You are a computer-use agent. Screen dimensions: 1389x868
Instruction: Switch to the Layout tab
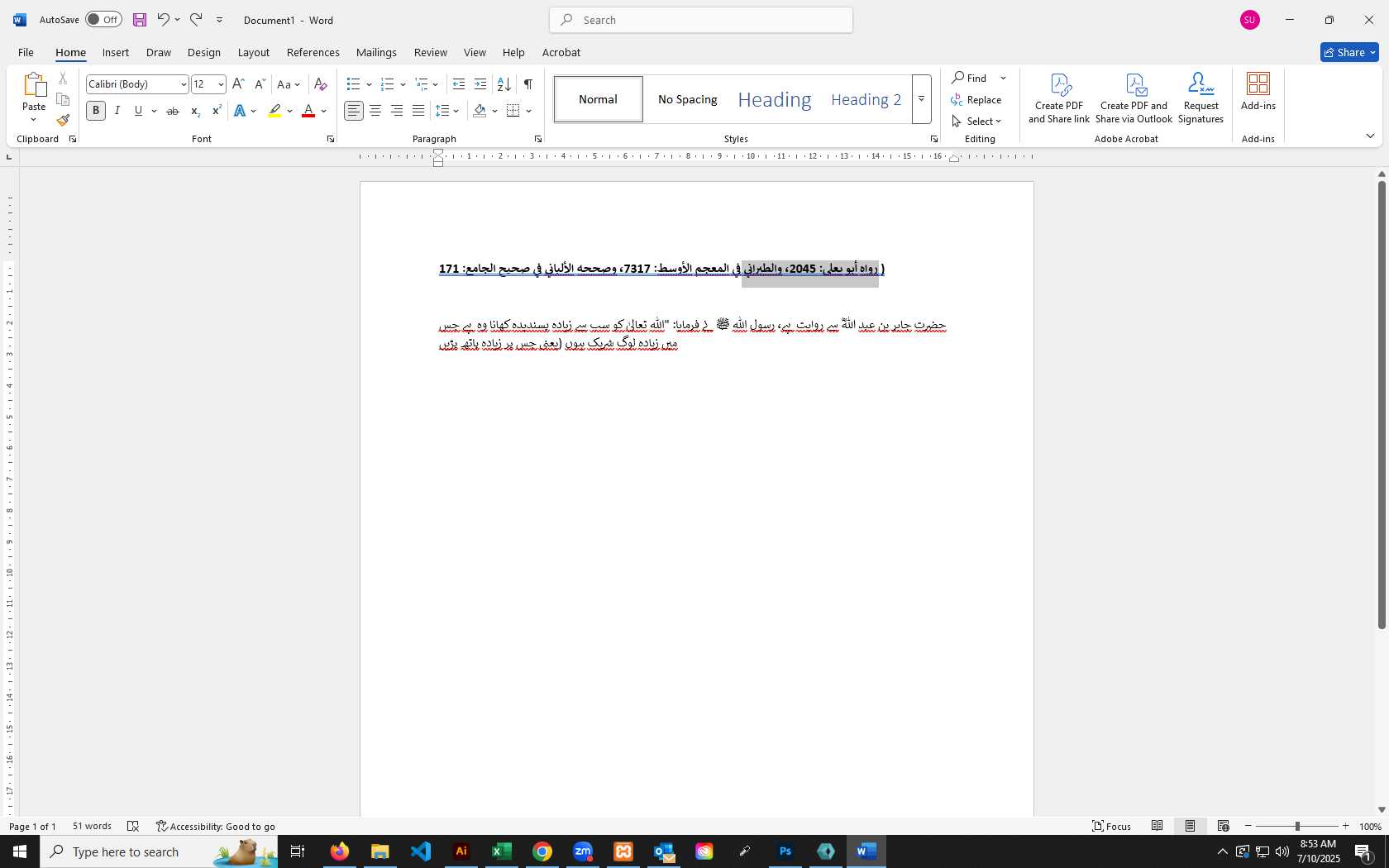254,52
